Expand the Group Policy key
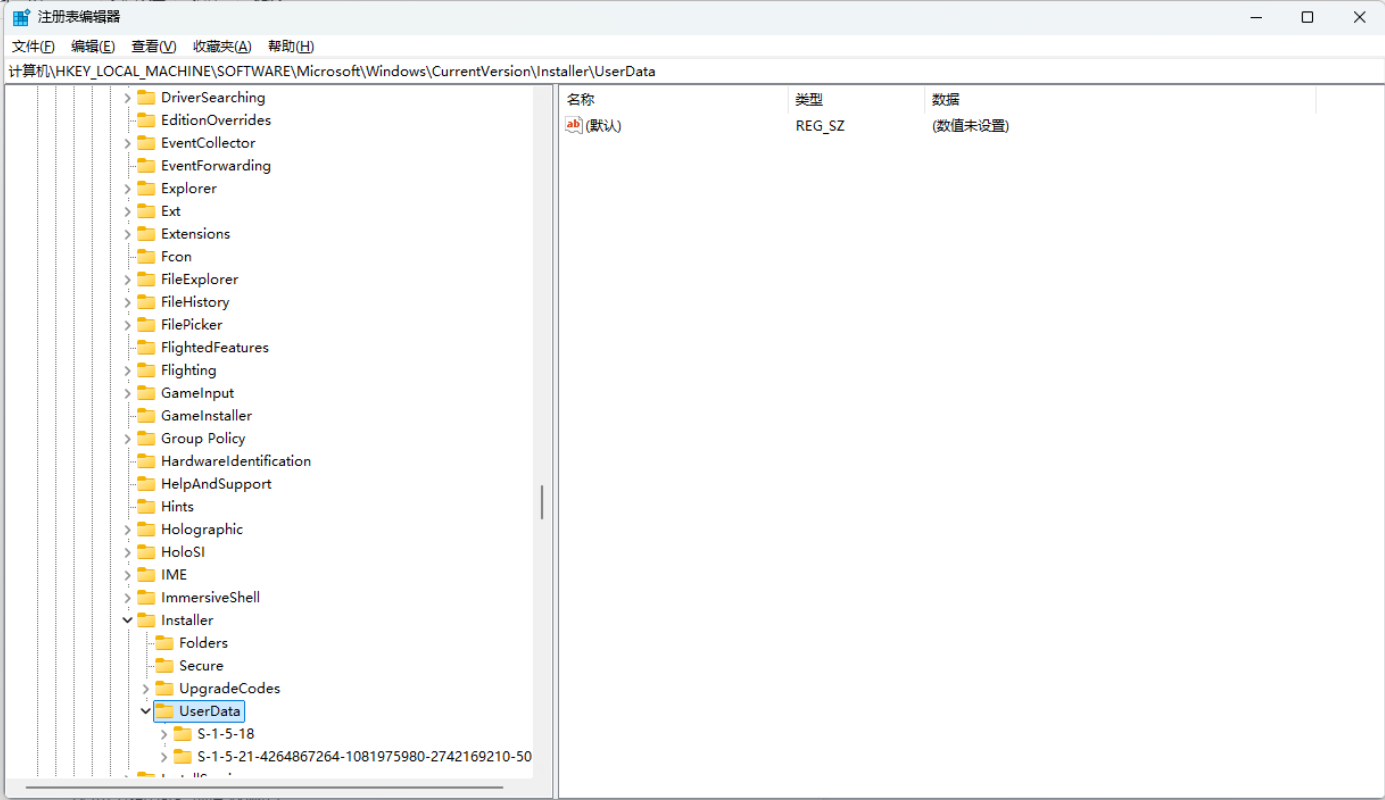This screenshot has width=1385, height=800. pyautogui.click(x=128, y=438)
